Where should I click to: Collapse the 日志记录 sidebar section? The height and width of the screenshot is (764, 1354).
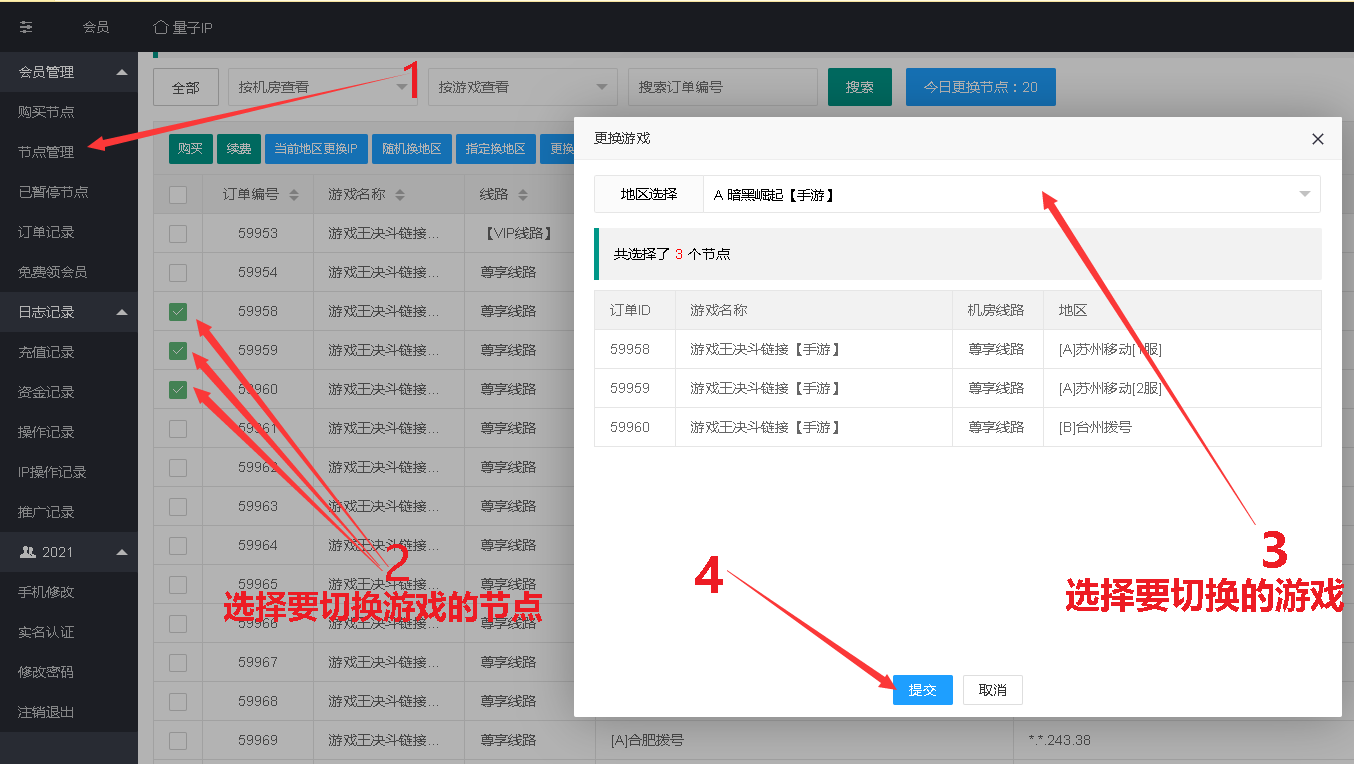122,312
